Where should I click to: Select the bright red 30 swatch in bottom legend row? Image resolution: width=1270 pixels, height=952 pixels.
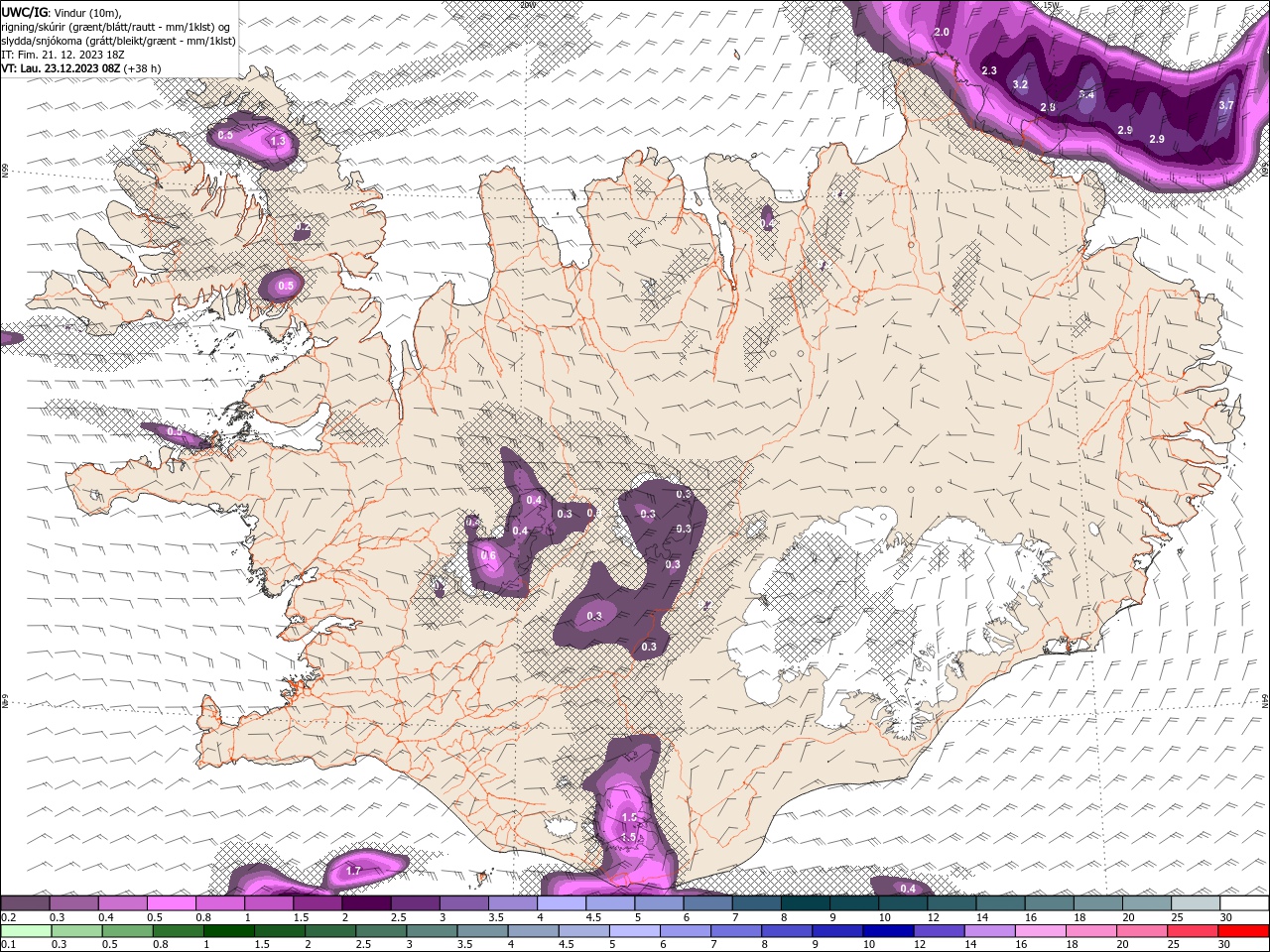click(x=1244, y=930)
